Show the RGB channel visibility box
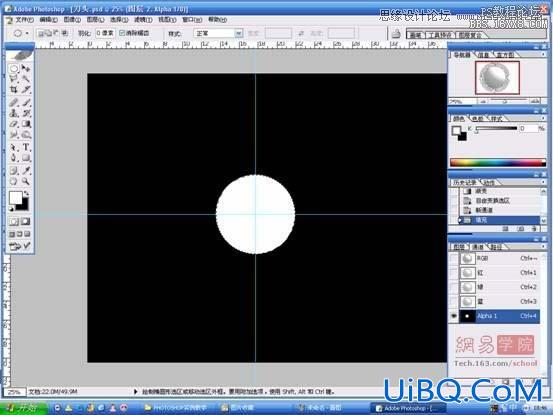This screenshot has width=553, height=415. coord(454,258)
